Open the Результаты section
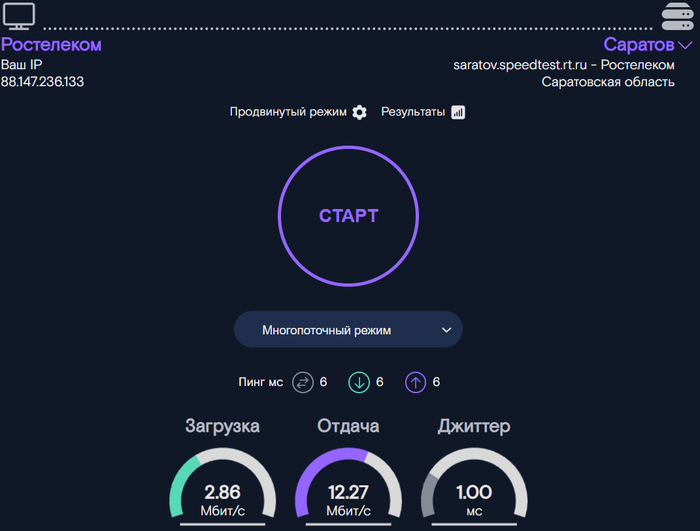700x531 pixels. (x=413, y=112)
